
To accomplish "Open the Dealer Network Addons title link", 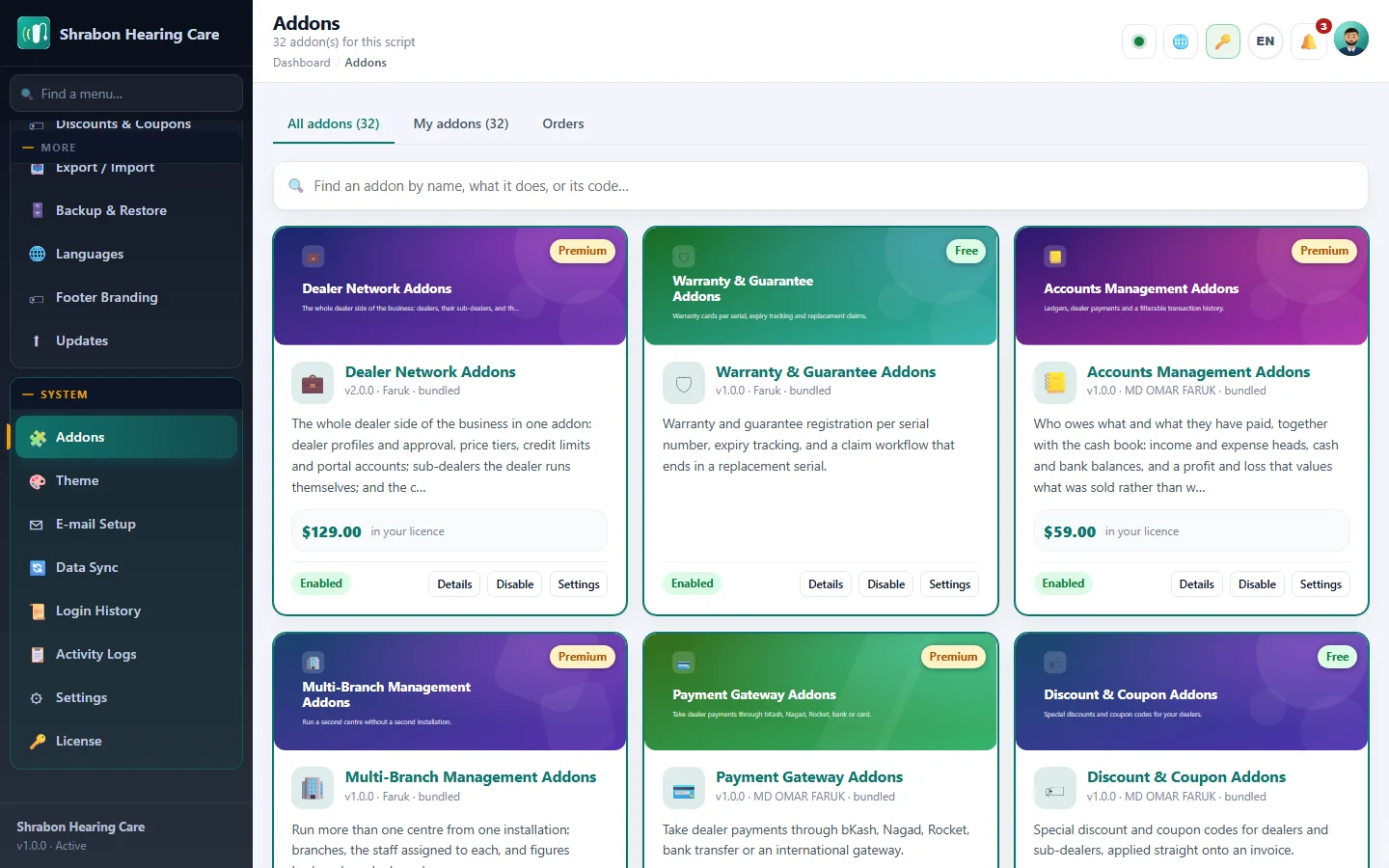I will click(x=430, y=371).
